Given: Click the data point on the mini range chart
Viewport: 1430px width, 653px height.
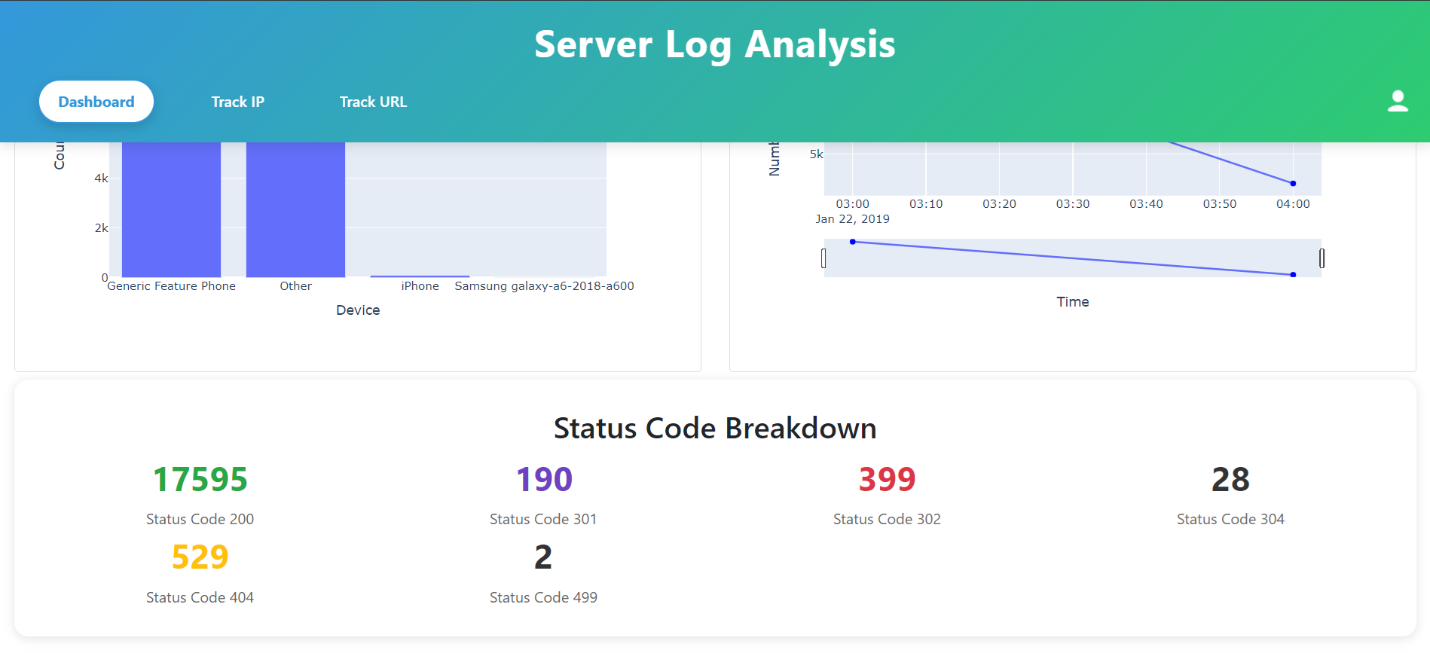Looking at the screenshot, I should pos(852,241).
